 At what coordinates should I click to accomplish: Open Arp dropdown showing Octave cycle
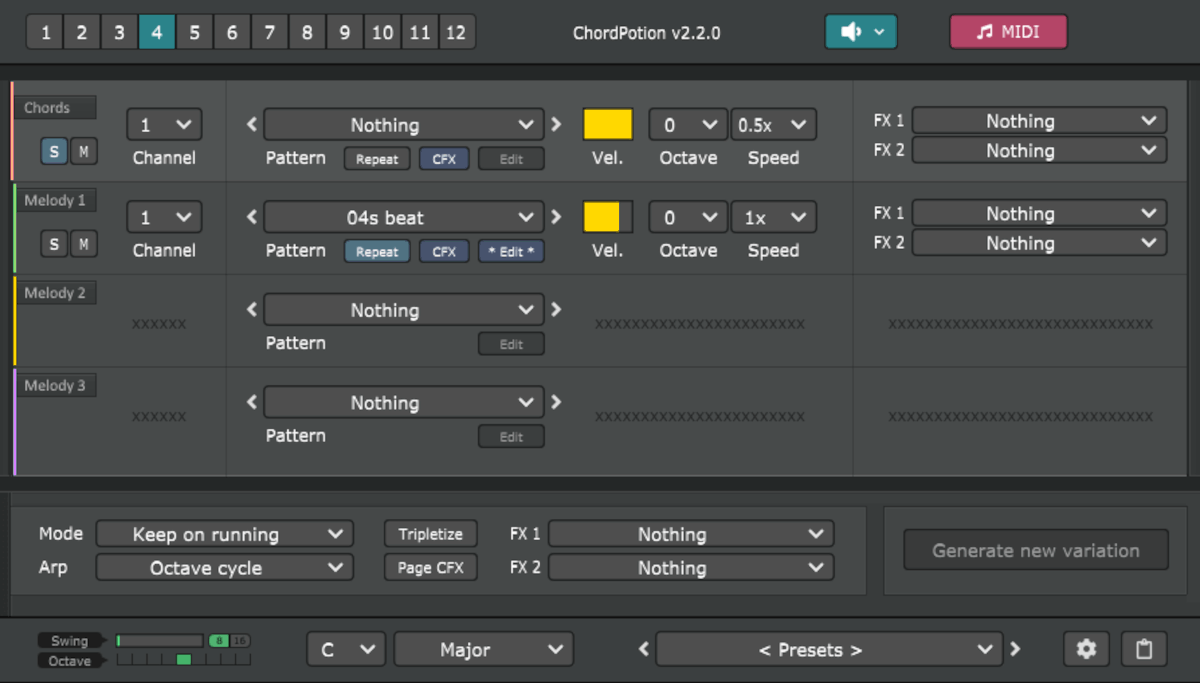coord(225,567)
